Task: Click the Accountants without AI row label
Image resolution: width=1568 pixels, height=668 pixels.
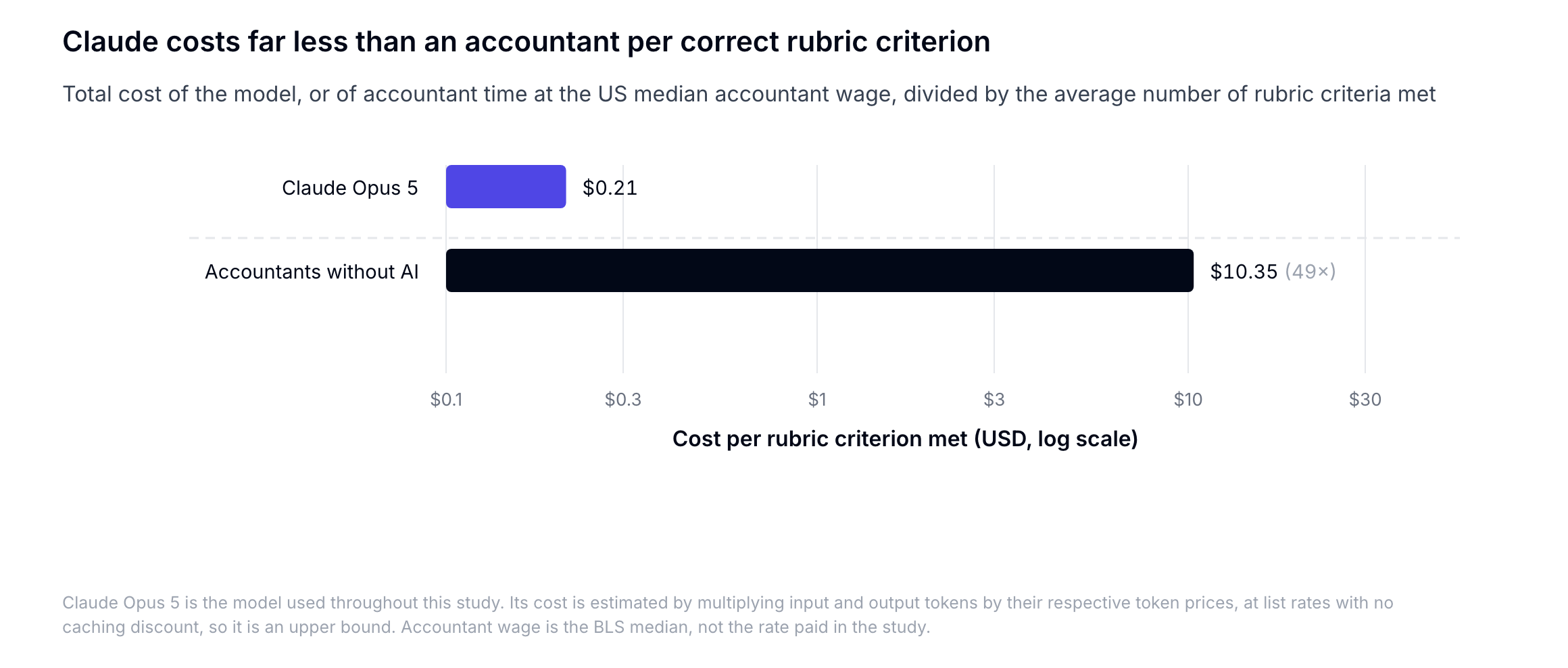Action: click(x=312, y=272)
